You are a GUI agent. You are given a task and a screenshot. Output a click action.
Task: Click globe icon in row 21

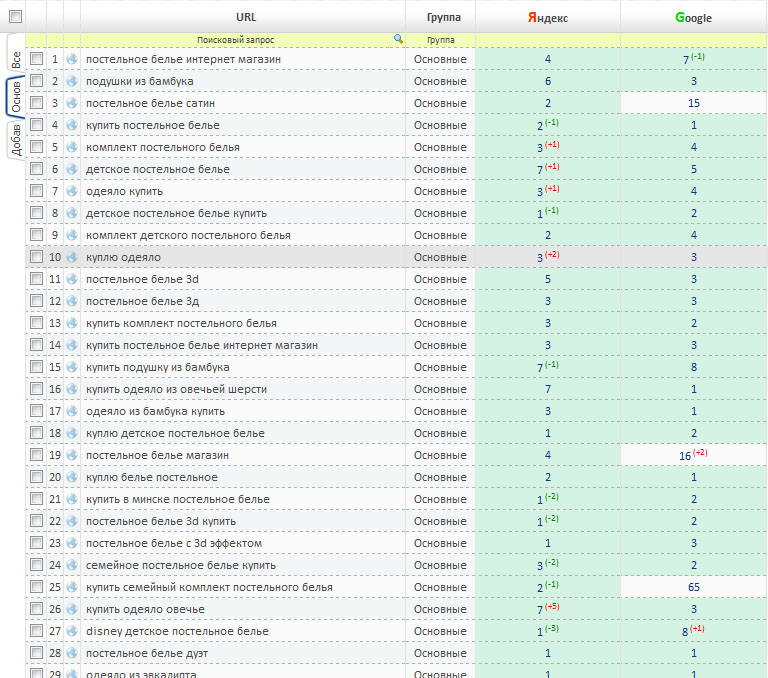72,499
